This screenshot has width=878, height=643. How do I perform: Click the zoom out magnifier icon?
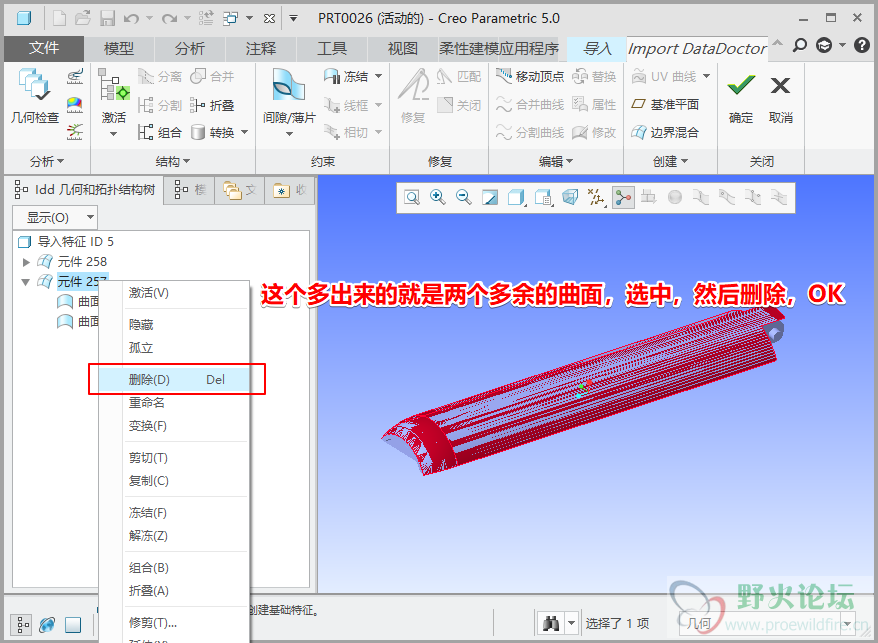[463, 197]
